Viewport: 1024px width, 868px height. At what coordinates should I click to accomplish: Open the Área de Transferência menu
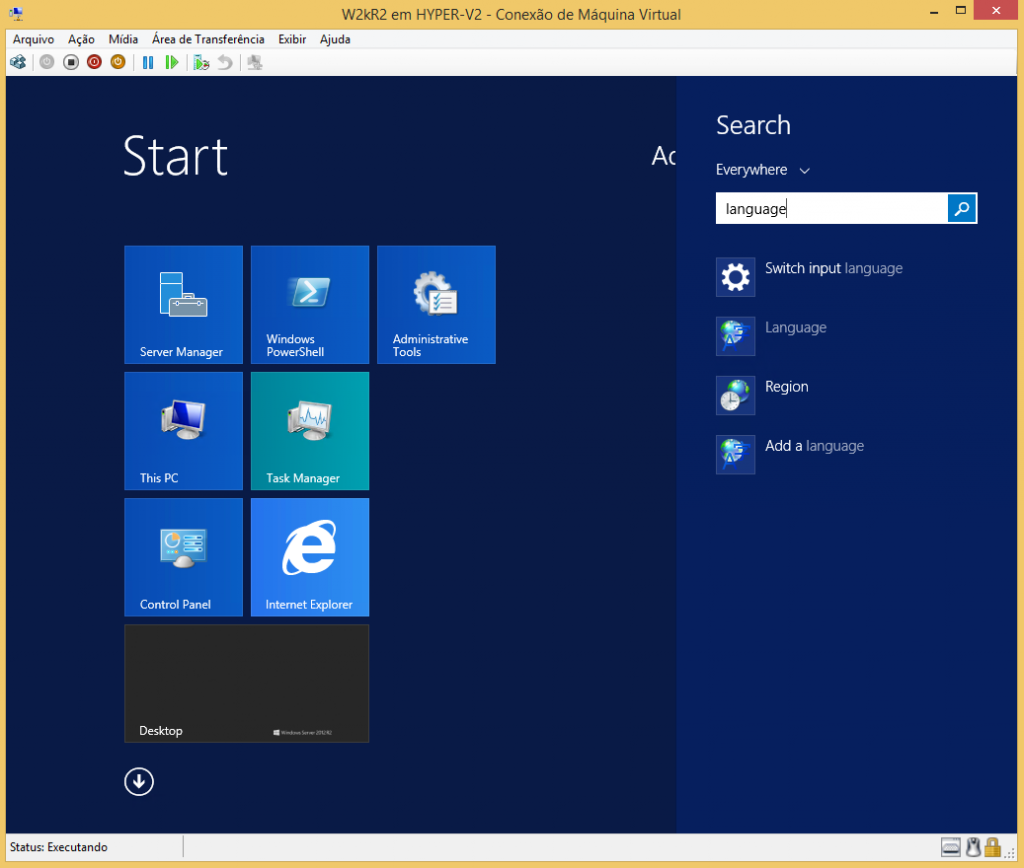[x=208, y=39]
